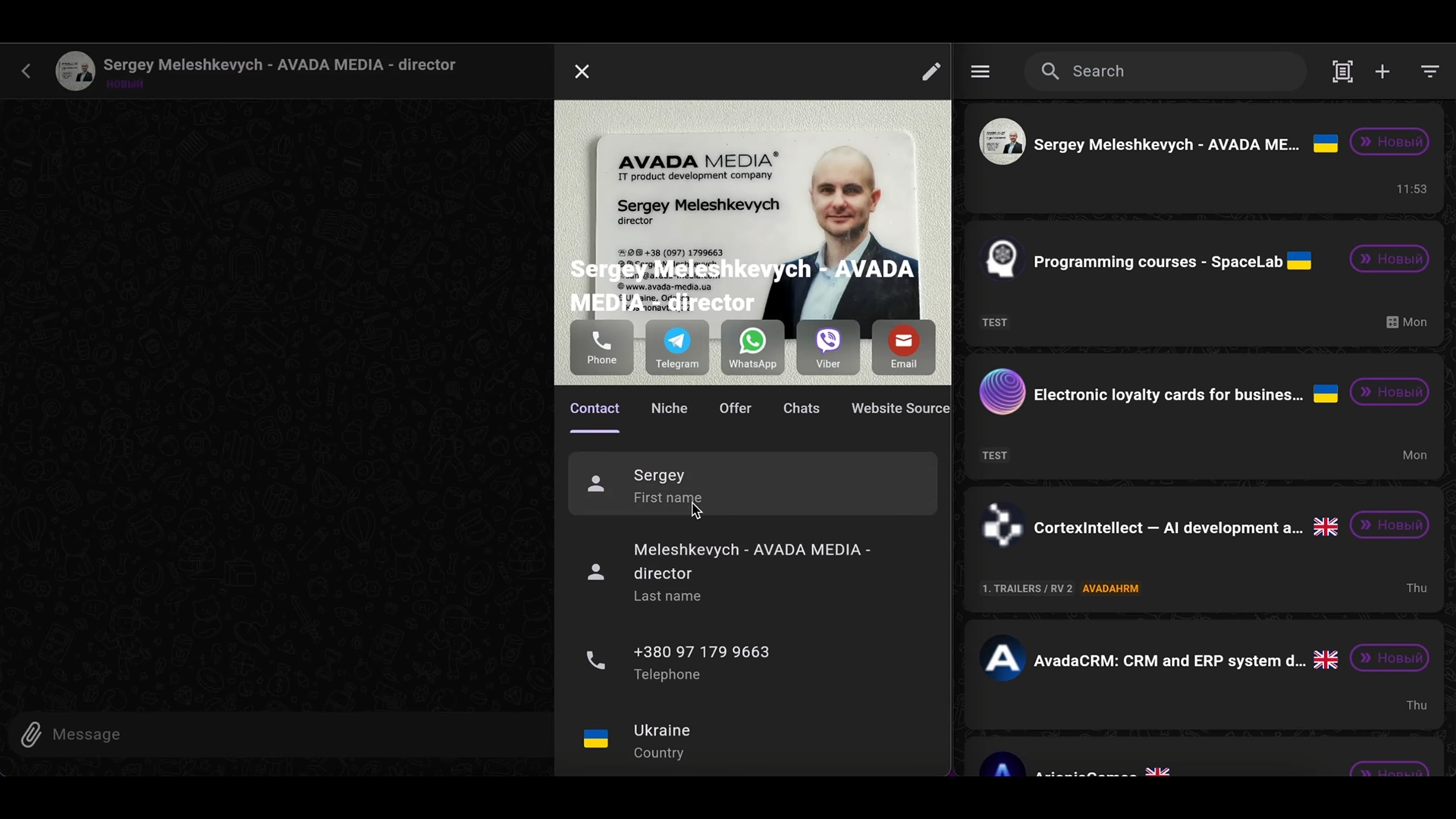Switch to the Chats tab
Viewport: 1456px width, 819px height.
(x=801, y=409)
